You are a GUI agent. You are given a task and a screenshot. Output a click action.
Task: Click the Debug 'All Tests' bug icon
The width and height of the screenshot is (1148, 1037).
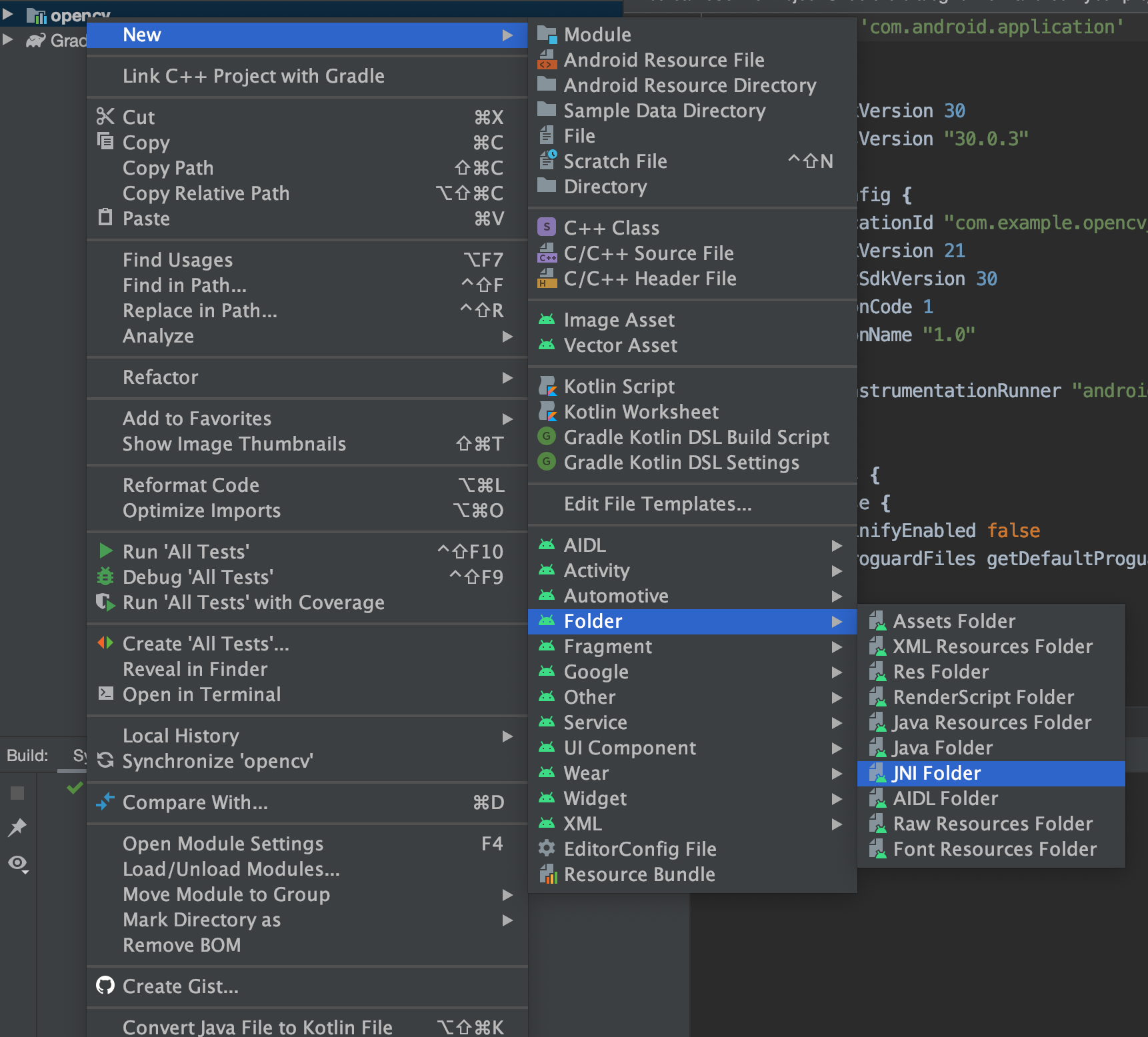coord(105,576)
